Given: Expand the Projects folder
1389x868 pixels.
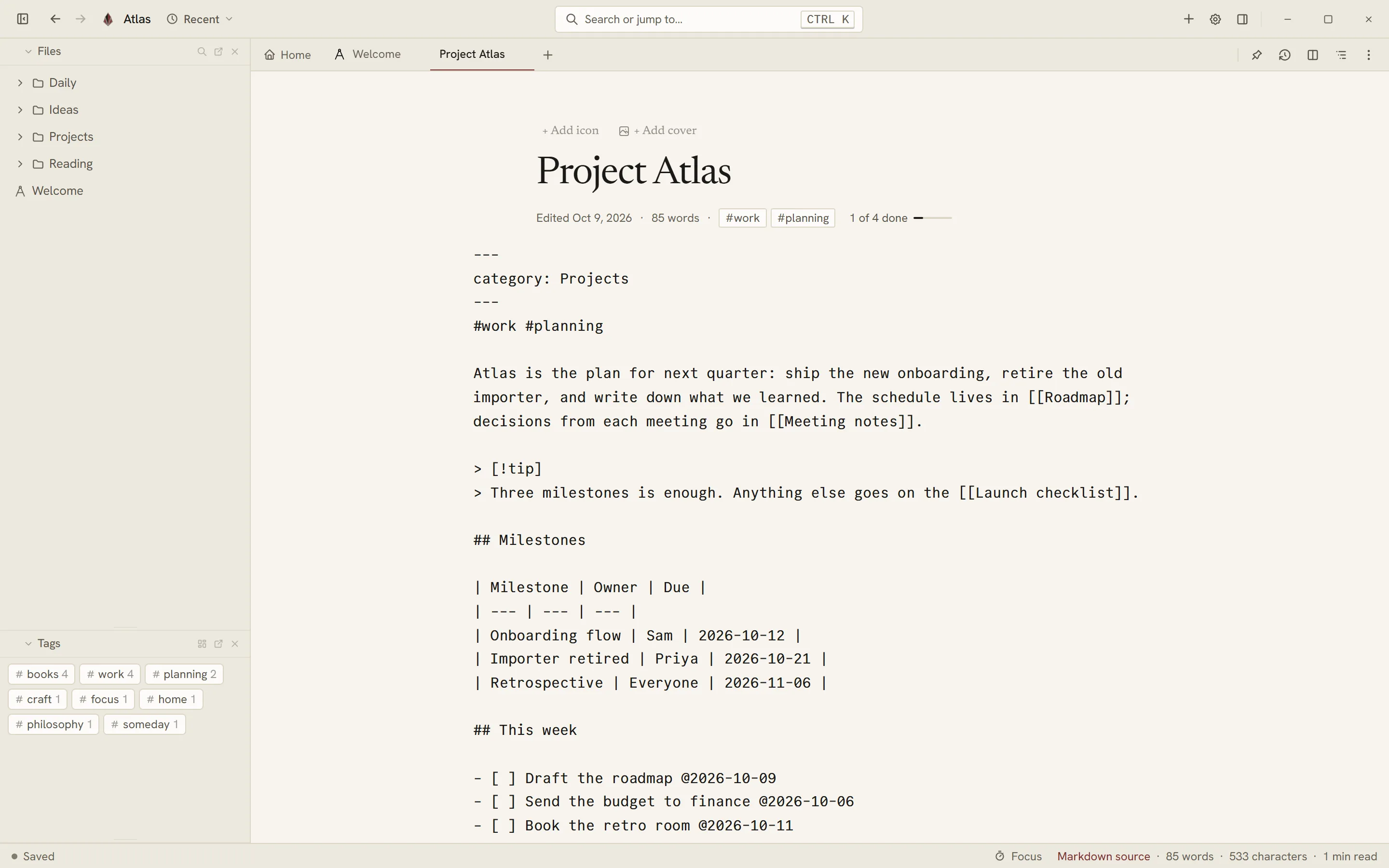Looking at the screenshot, I should tap(20, 136).
